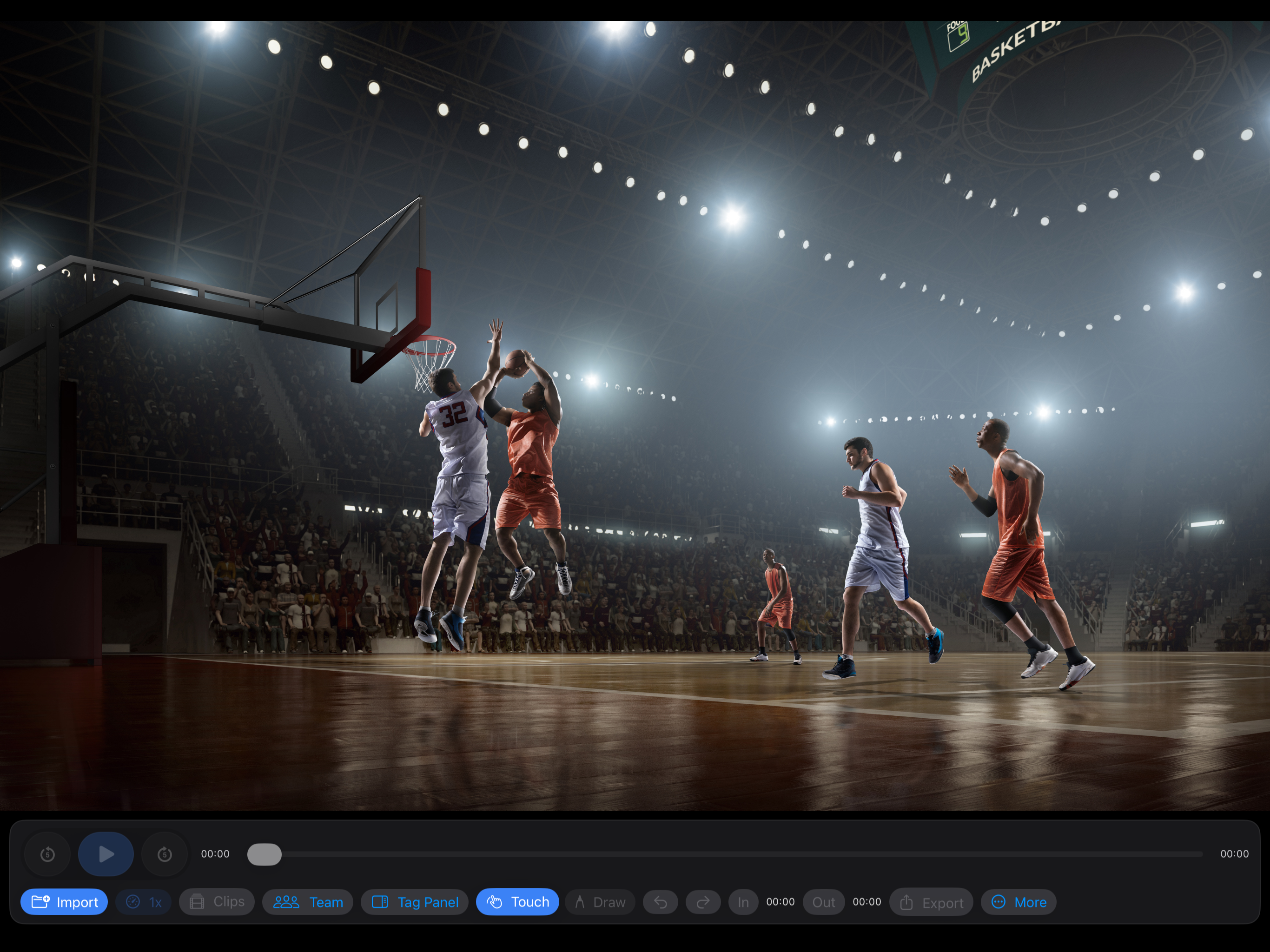The image size is (1270, 952).
Task: Enable Draw mode
Action: pos(600,901)
